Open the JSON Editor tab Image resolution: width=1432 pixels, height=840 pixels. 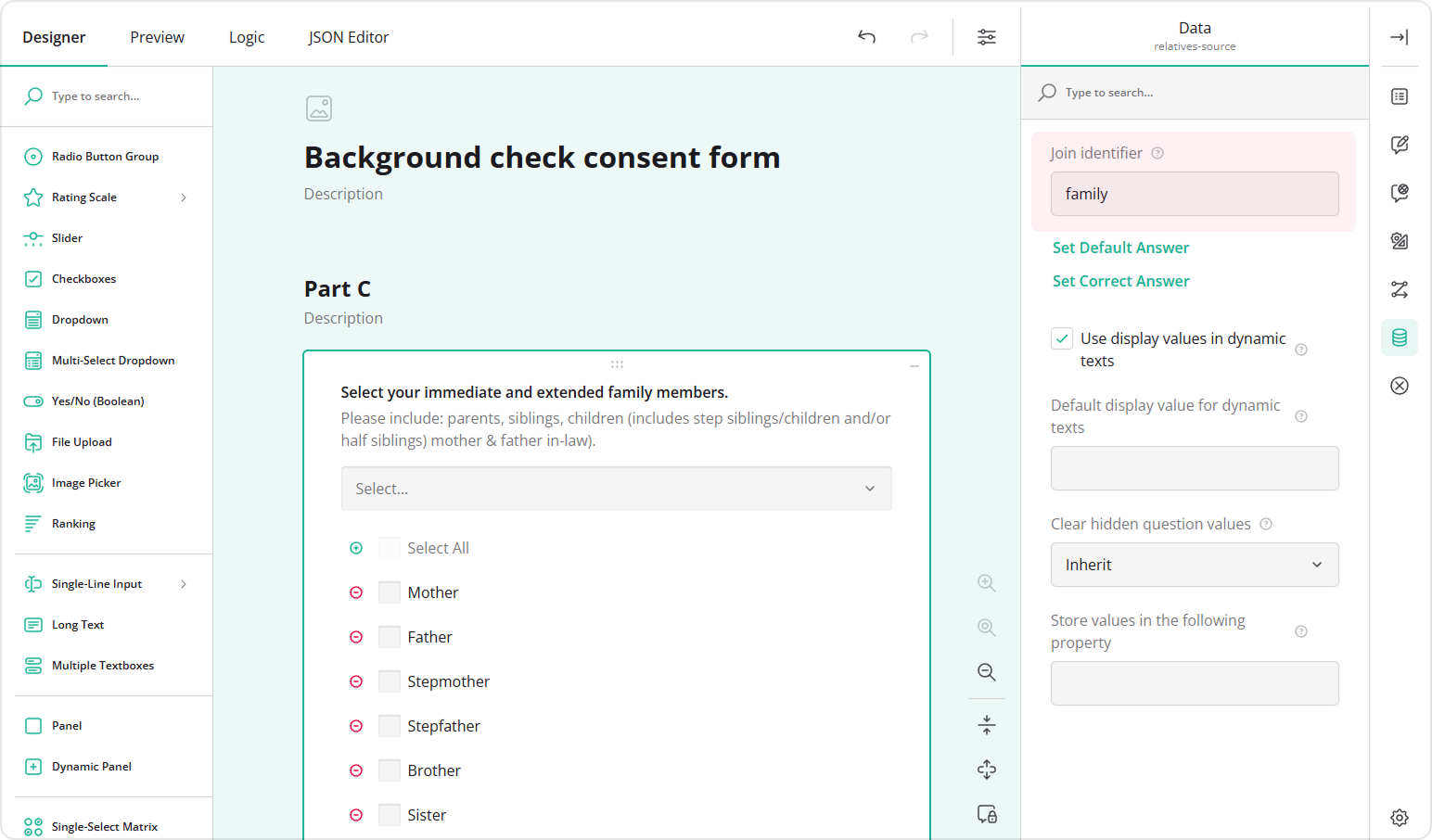[x=349, y=37]
